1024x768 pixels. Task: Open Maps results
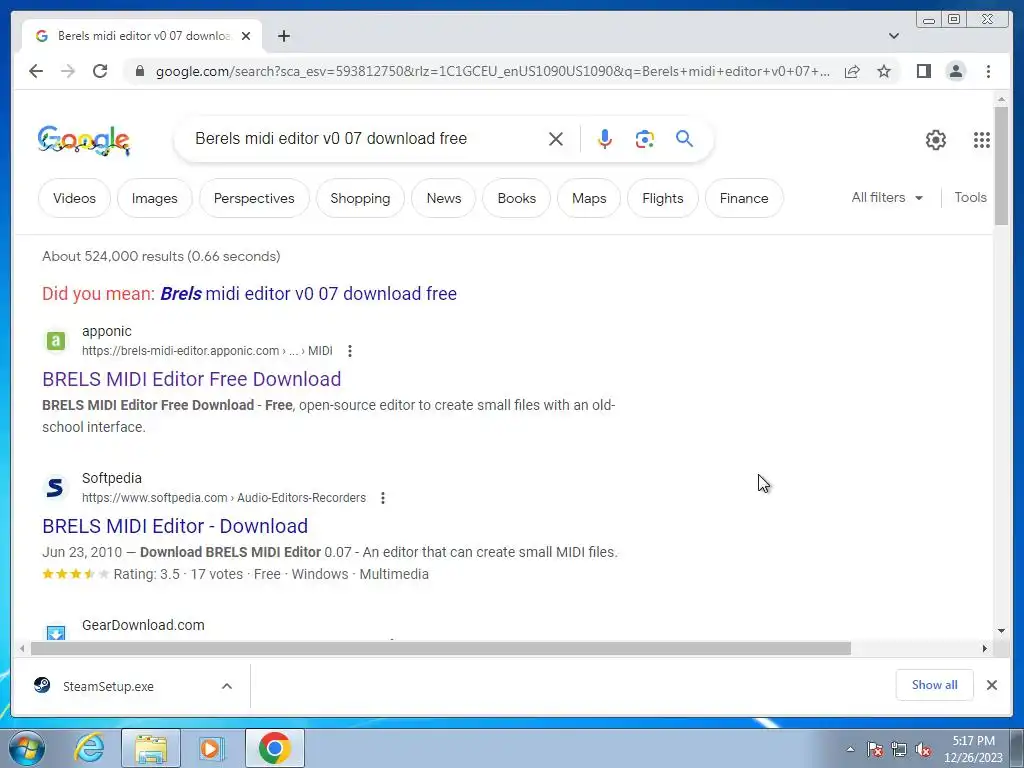pyautogui.click(x=589, y=198)
